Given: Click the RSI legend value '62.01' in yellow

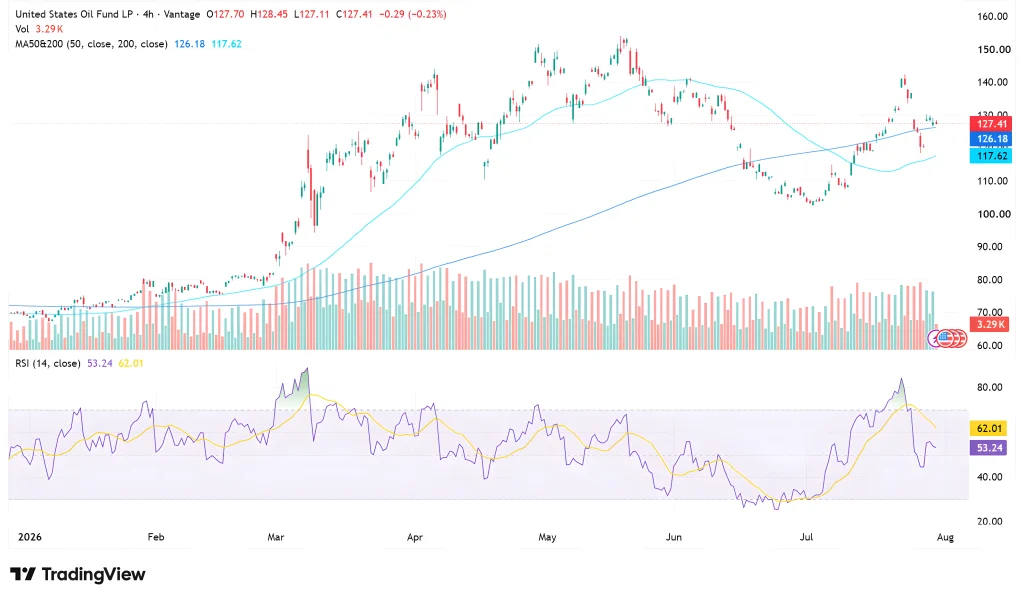Looking at the screenshot, I should [x=131, y=363].
